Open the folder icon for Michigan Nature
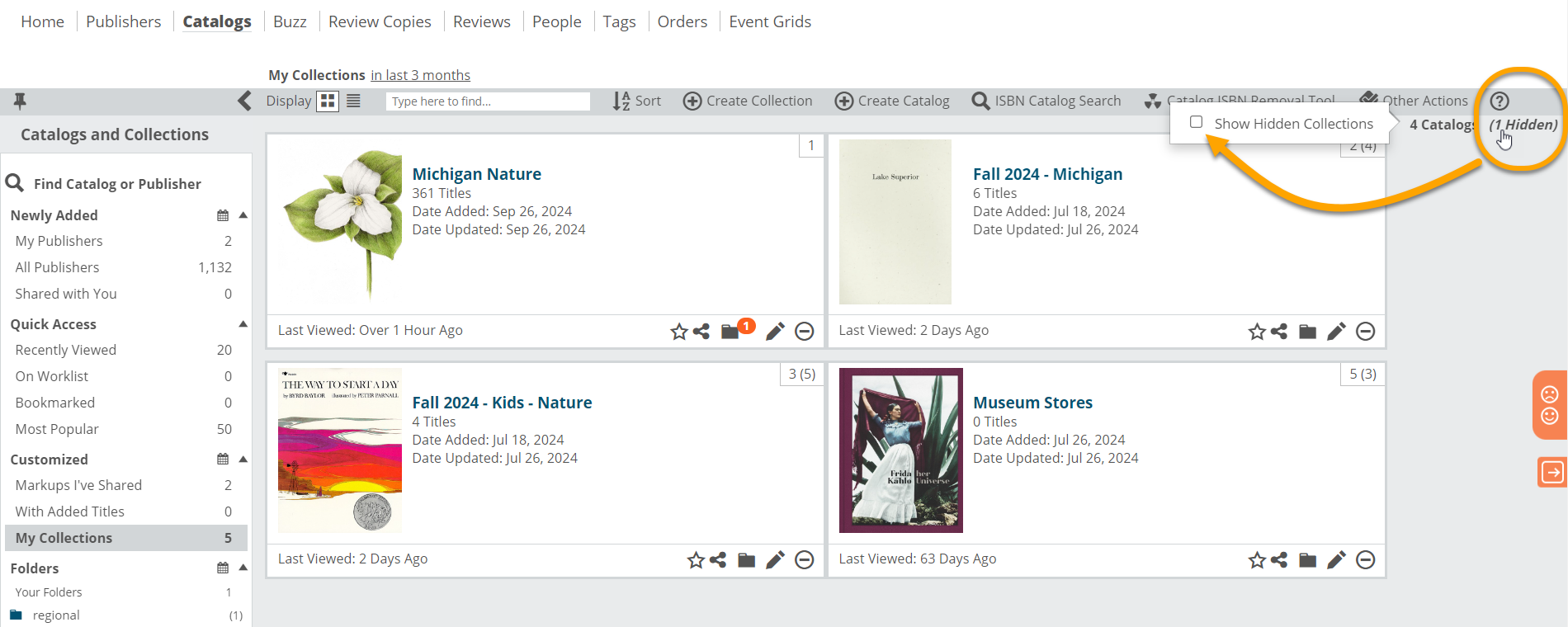Viewport: 1568px width, 627px height. 730,332
